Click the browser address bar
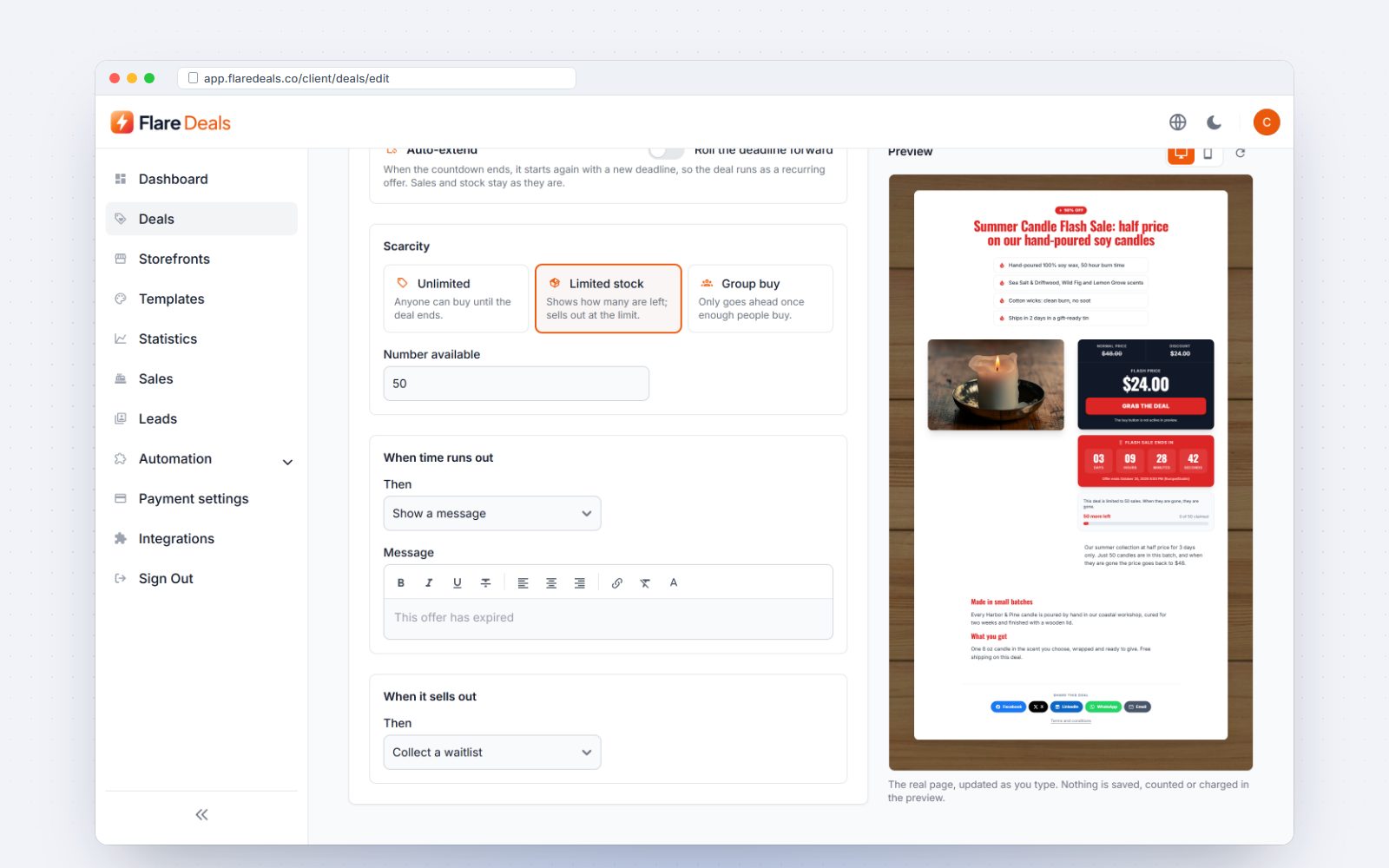Viewport: 1389px width, 868px height. (x=377, y=78)
